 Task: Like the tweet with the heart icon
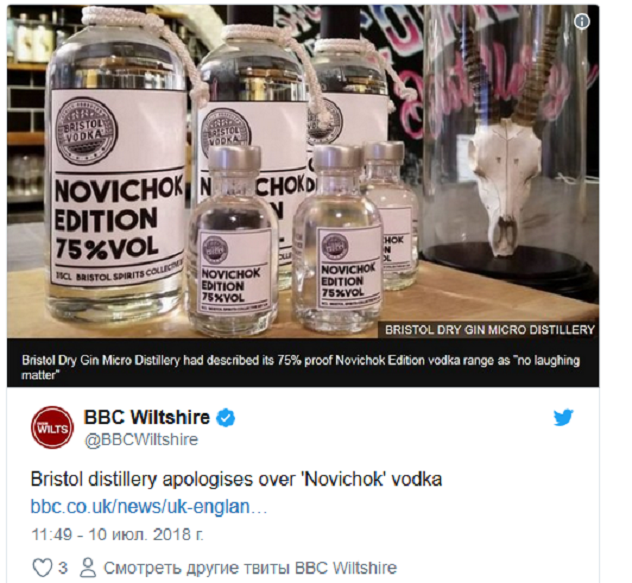pos(42,568)
